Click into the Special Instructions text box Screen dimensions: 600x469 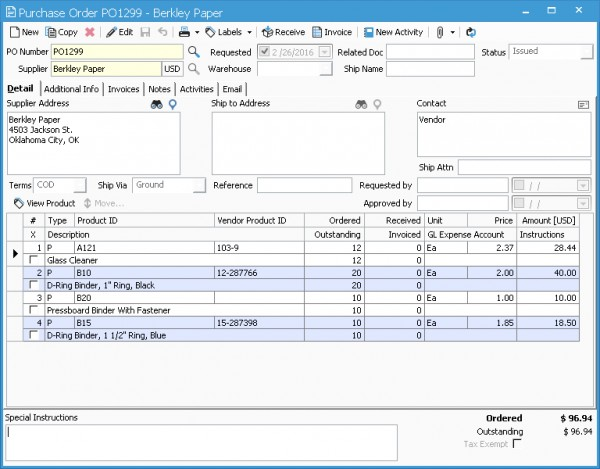click(200, 441)
